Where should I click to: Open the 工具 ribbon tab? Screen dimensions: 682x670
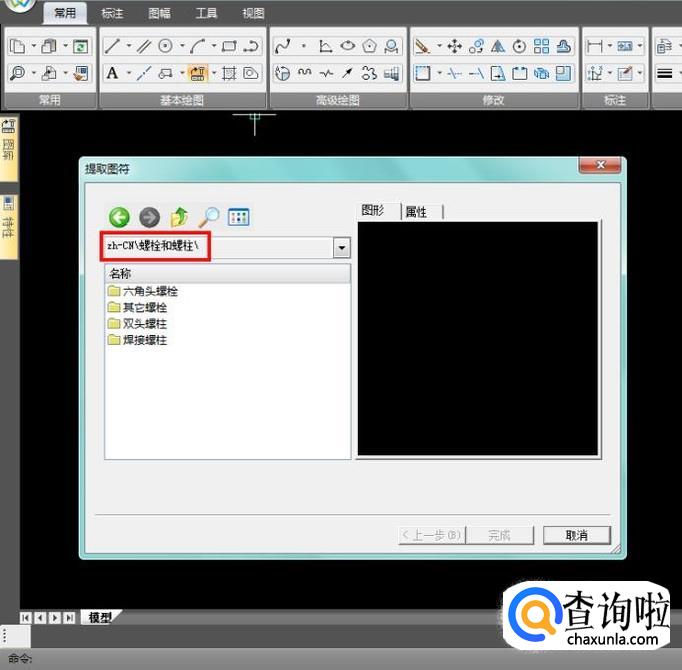[206, 14]
